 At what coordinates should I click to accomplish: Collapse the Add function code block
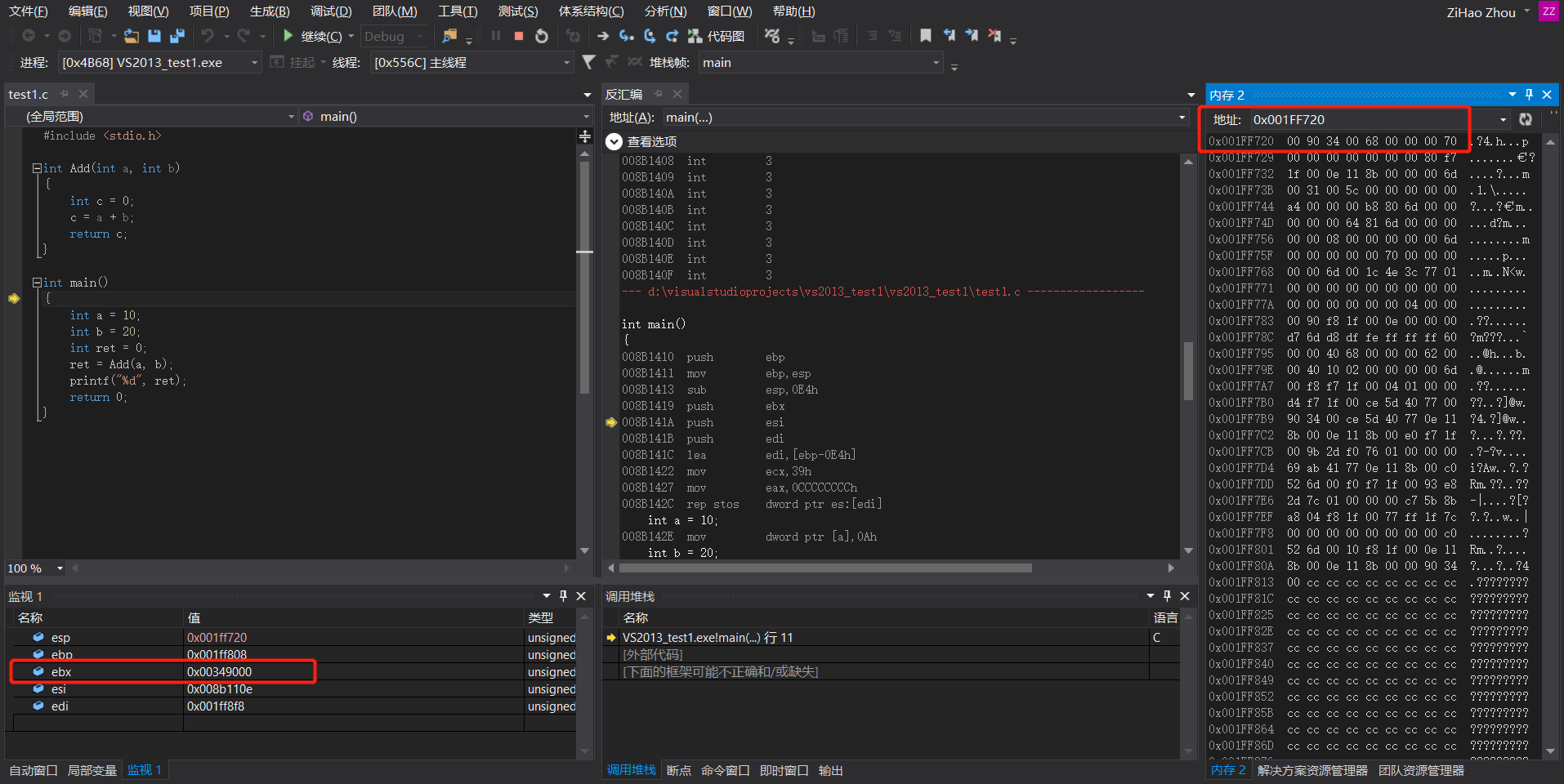(x=37, y=168)
